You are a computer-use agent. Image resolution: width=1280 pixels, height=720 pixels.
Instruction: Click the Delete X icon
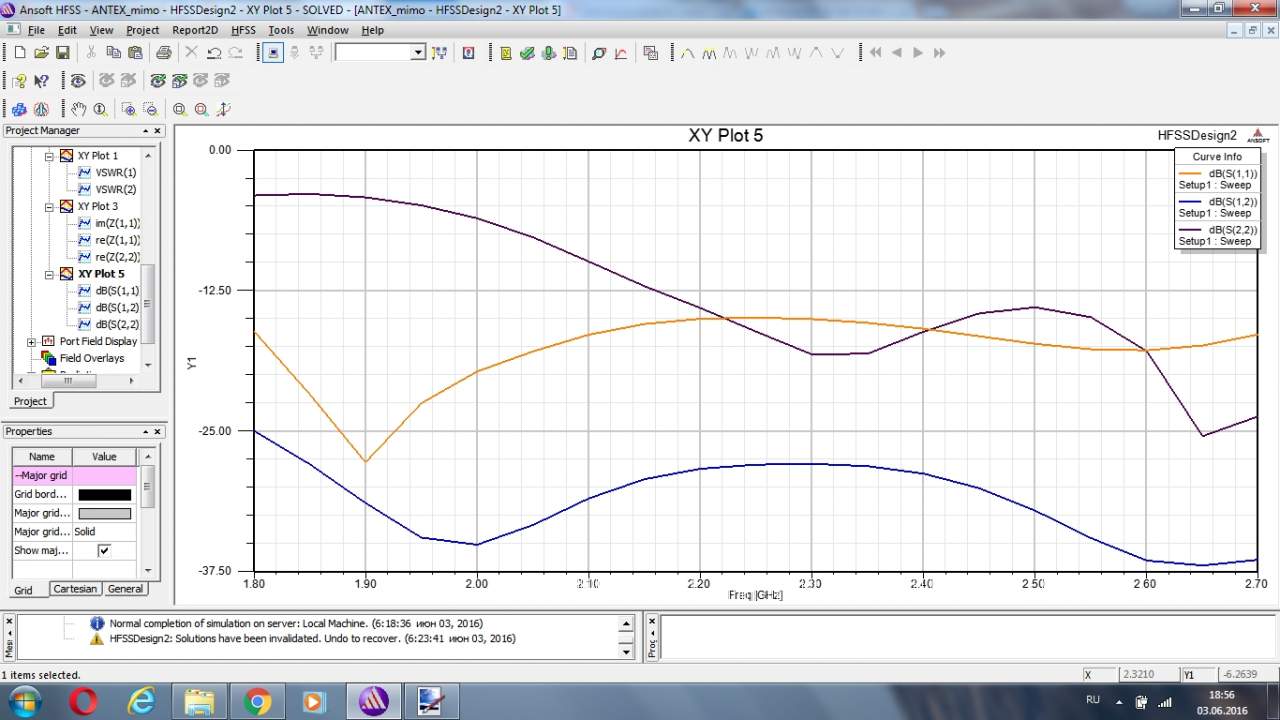tap(192, 53)
